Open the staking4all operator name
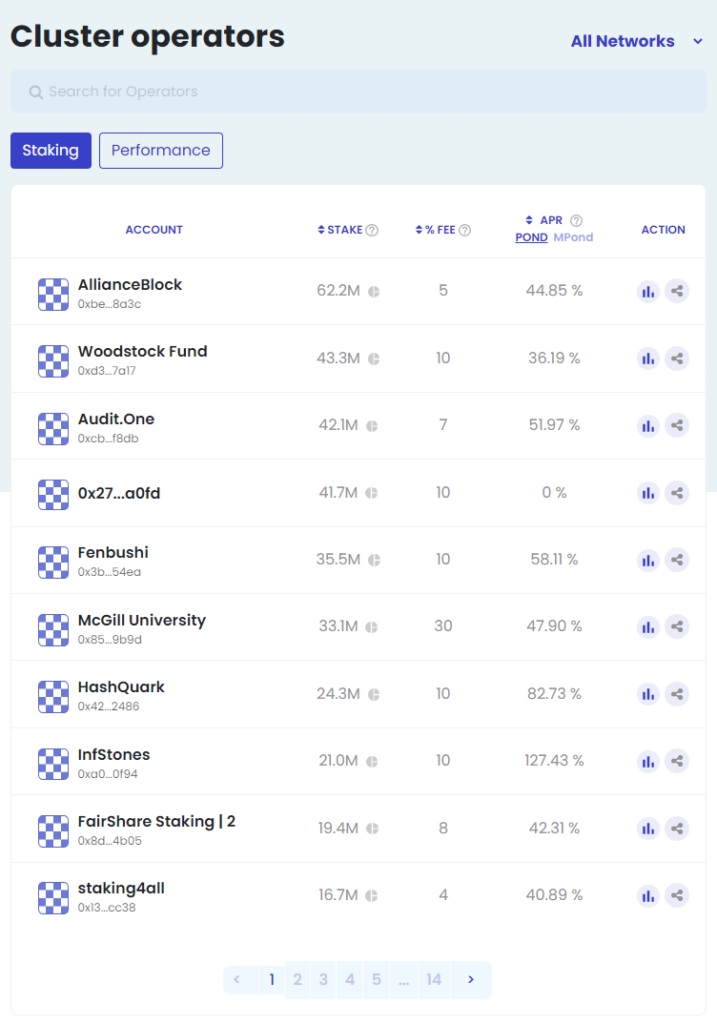 click(121, 889)
